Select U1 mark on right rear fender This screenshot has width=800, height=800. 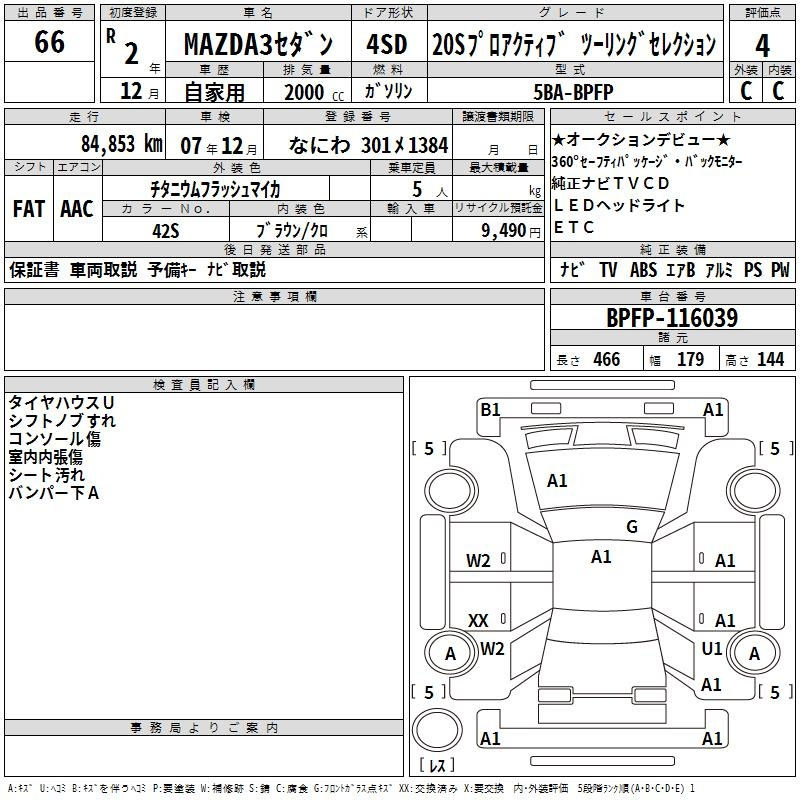tap(712, 649)
